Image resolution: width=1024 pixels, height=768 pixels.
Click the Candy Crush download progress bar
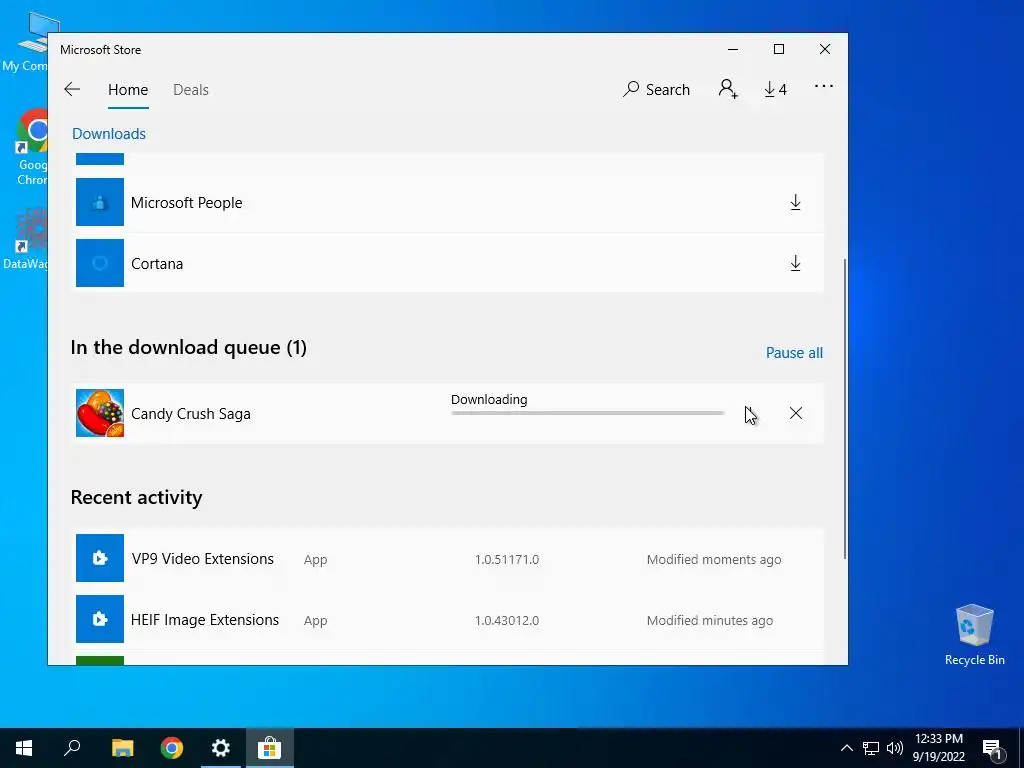click(588, 413)
